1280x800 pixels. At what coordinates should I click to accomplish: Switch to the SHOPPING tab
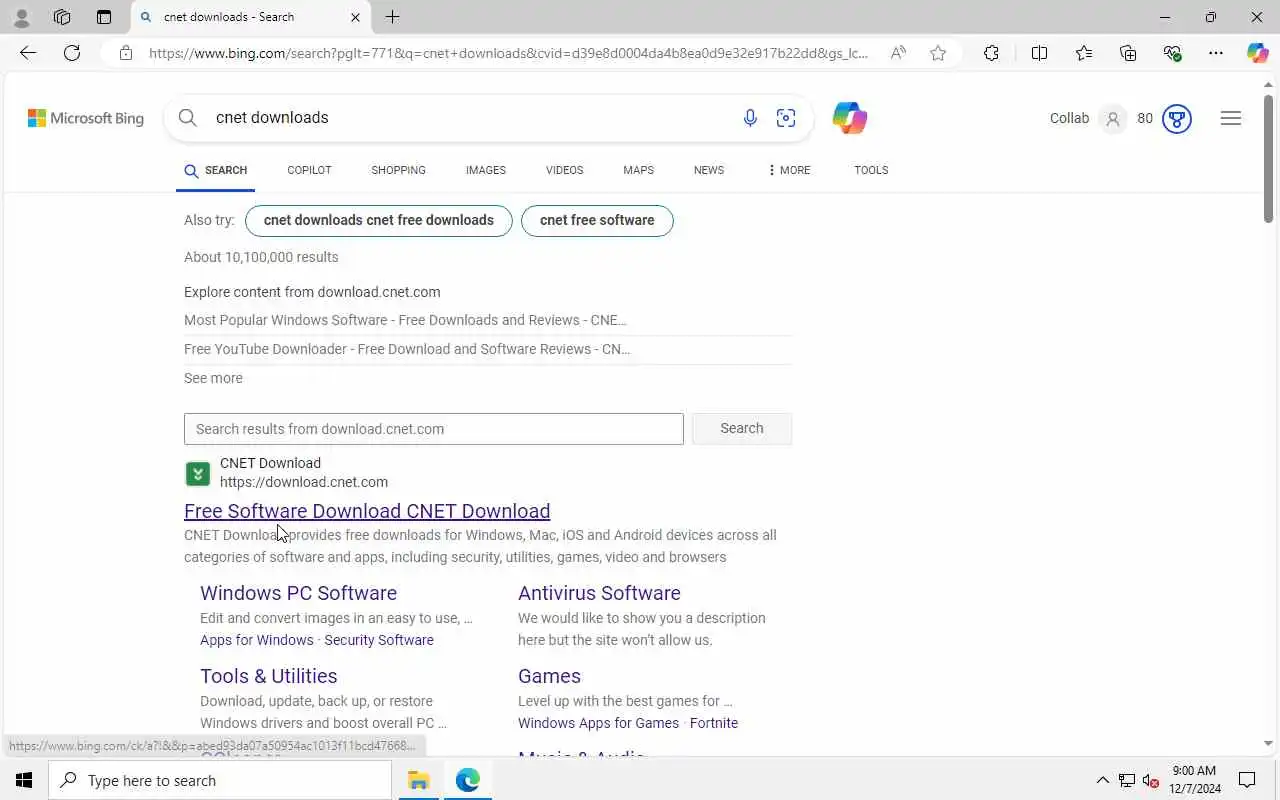398,170
